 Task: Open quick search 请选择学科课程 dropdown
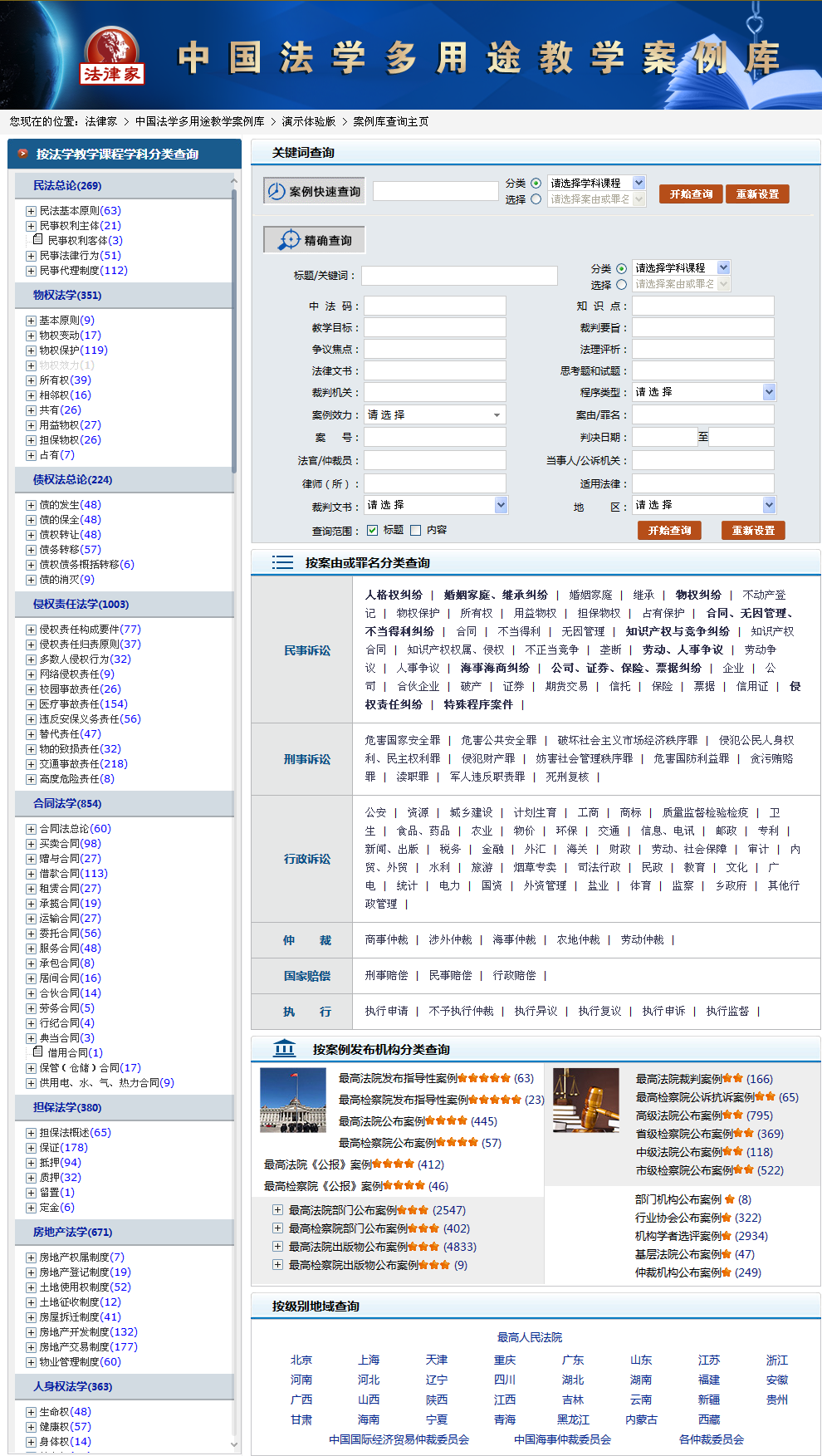pos(597,183)
